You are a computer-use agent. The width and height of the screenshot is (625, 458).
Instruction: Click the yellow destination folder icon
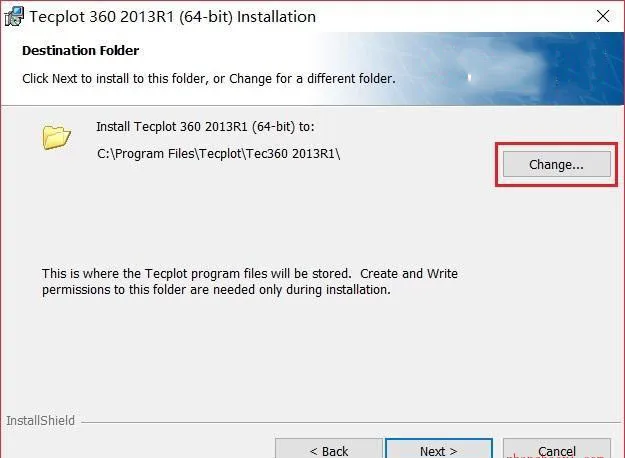click(56, 137)
